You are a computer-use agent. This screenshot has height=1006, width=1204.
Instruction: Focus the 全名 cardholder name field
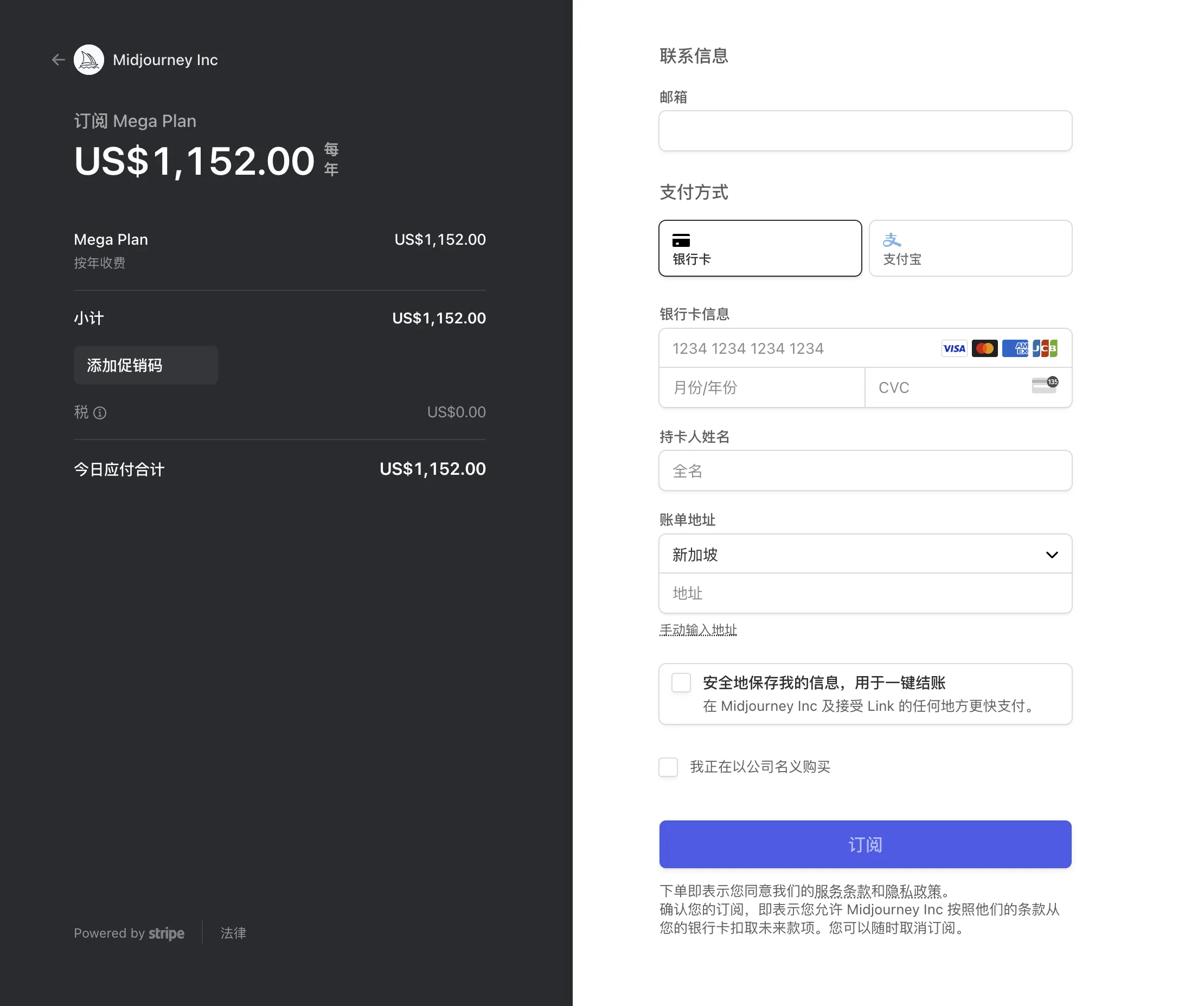point(865,470)
